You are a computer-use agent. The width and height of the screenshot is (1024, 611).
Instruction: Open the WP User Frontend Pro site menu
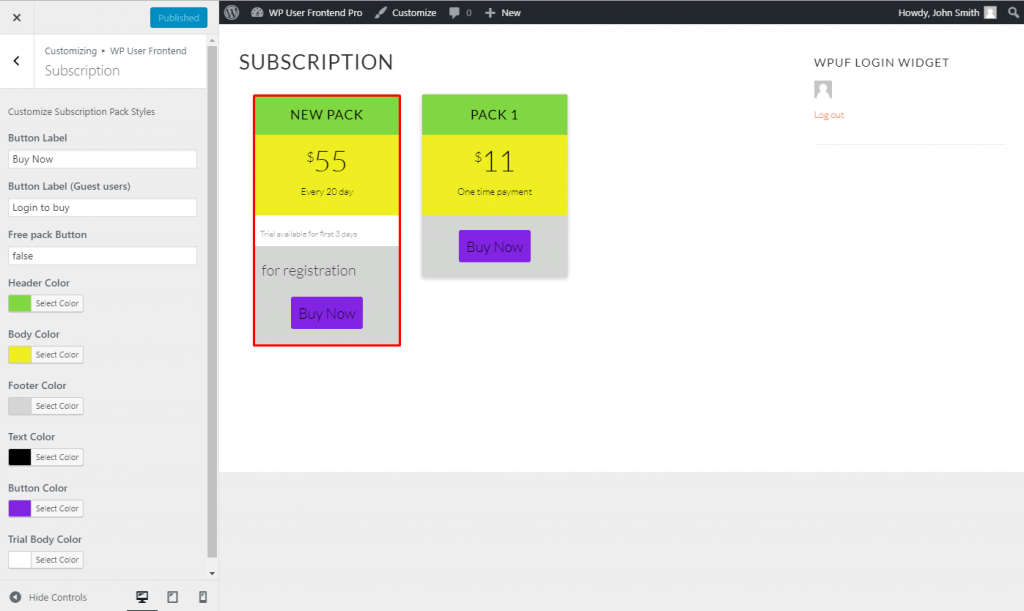tap(307, 12)
